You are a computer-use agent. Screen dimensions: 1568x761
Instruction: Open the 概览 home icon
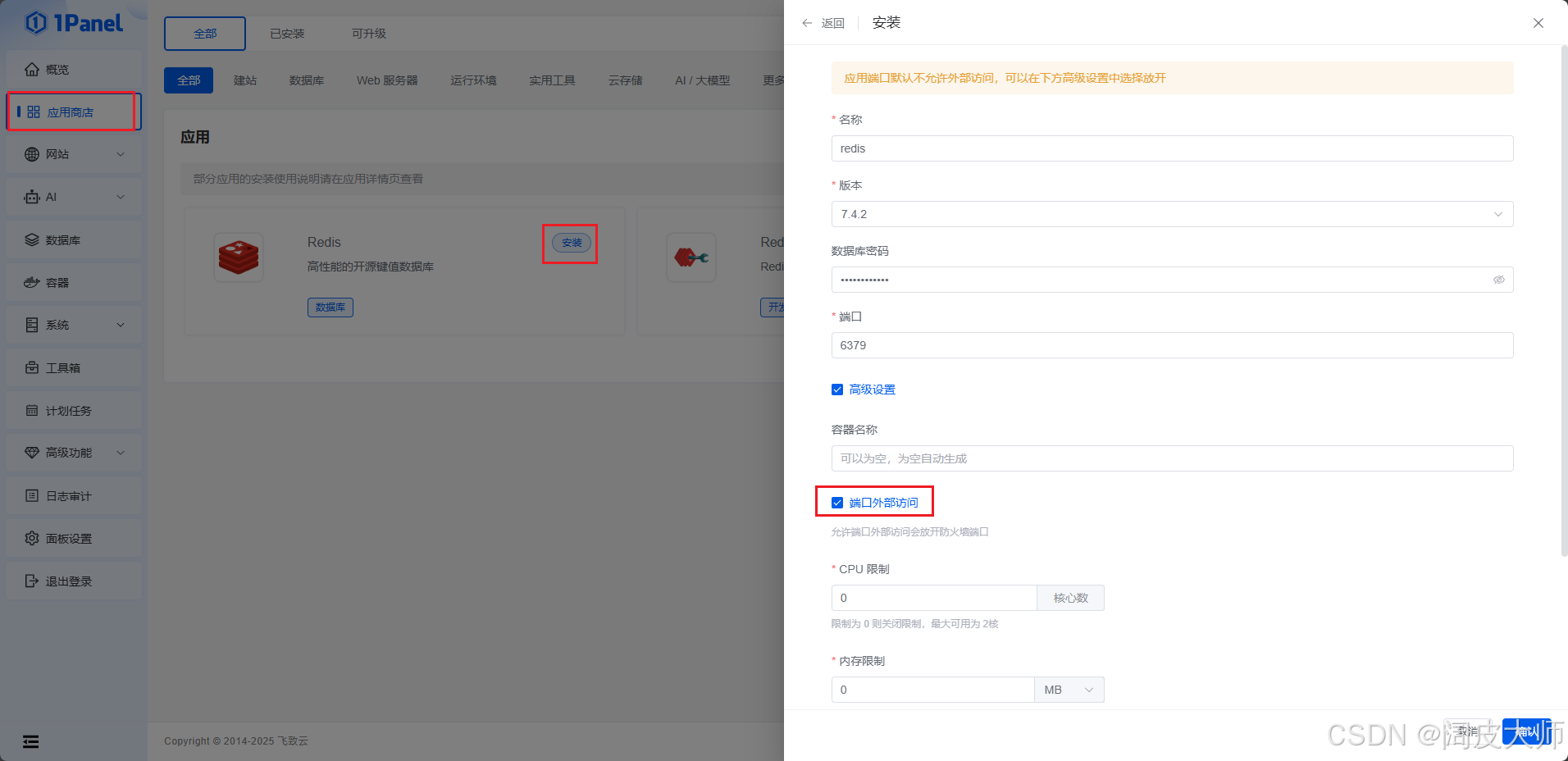(x=32, y=70)
